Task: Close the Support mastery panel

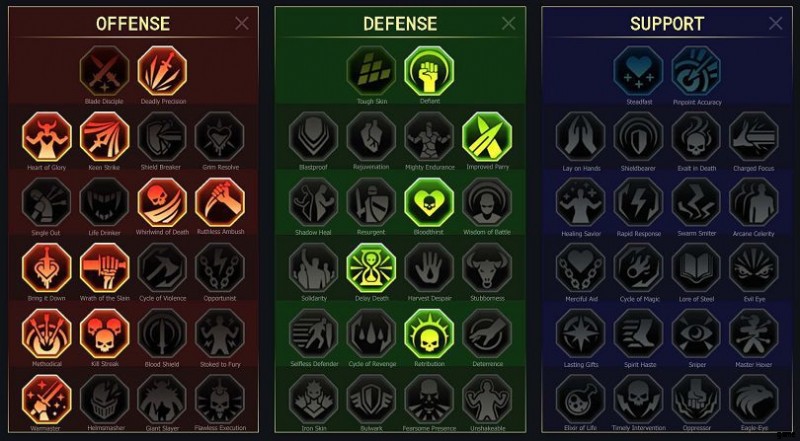Action: [x=776, y=23]
